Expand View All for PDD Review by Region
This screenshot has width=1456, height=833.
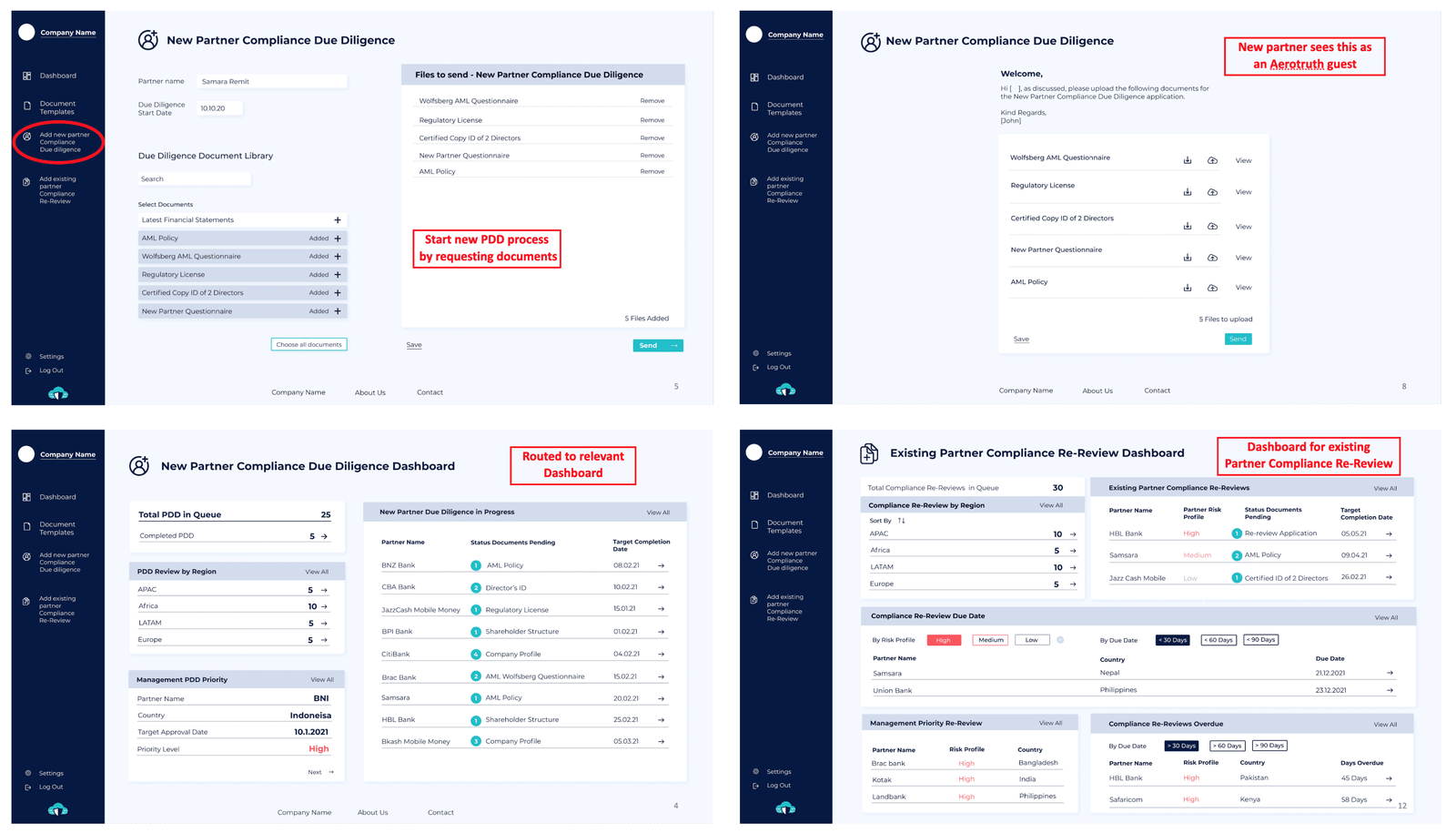[x=317, y=572]
